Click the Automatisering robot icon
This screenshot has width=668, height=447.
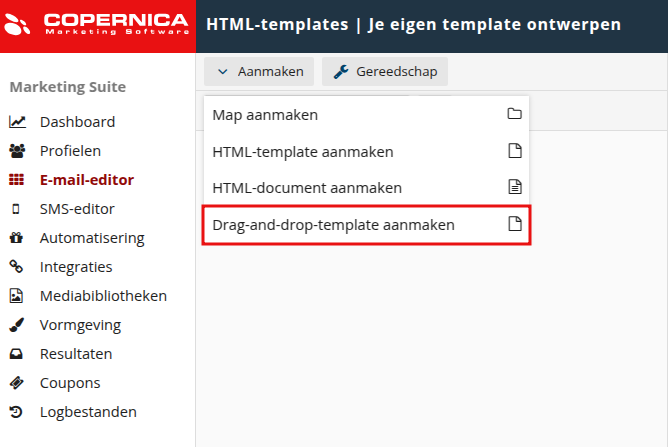coord(17,238)
